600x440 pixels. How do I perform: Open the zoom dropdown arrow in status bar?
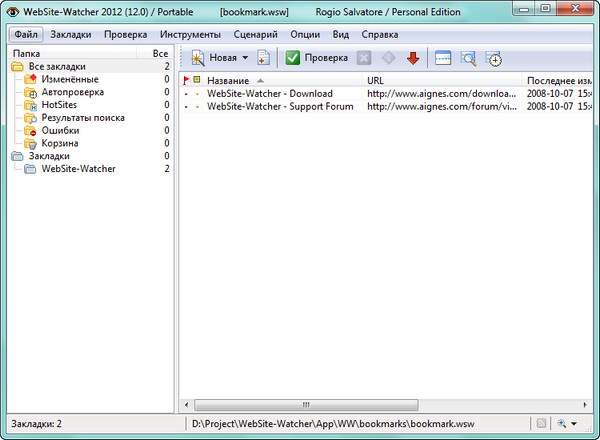pos(574,424)
